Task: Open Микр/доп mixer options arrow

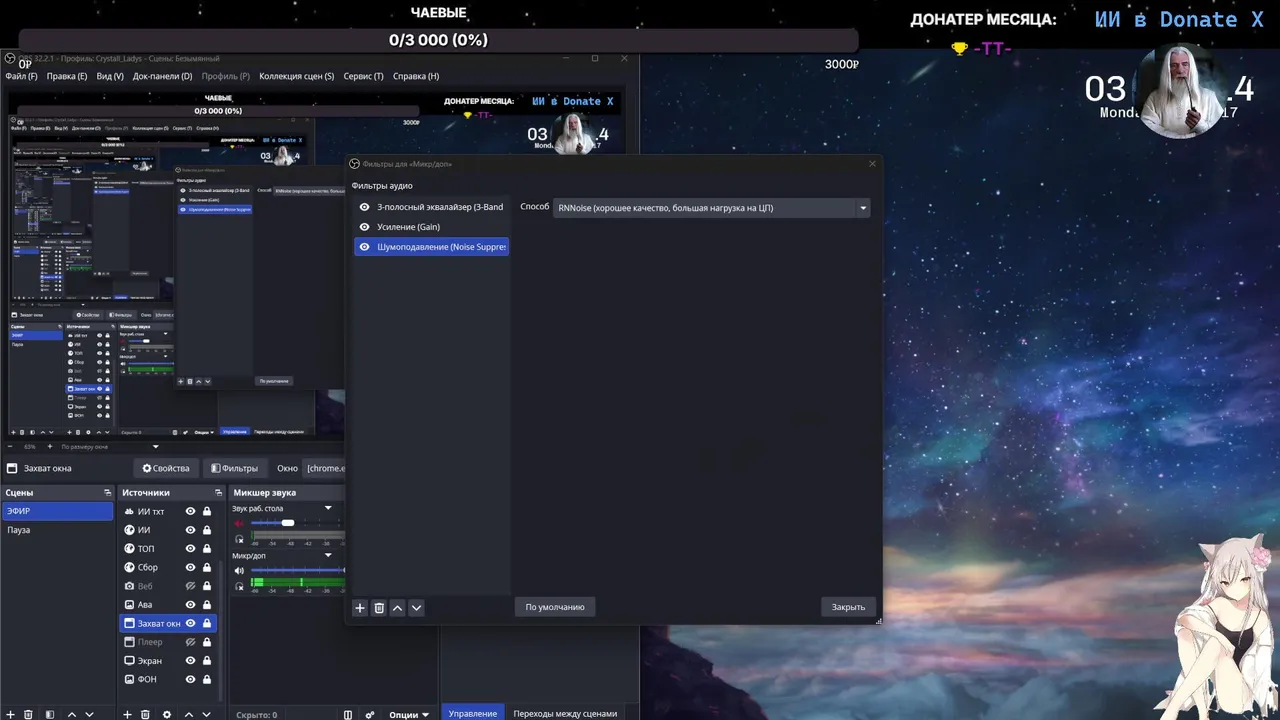Action: [x=327, y=556]
